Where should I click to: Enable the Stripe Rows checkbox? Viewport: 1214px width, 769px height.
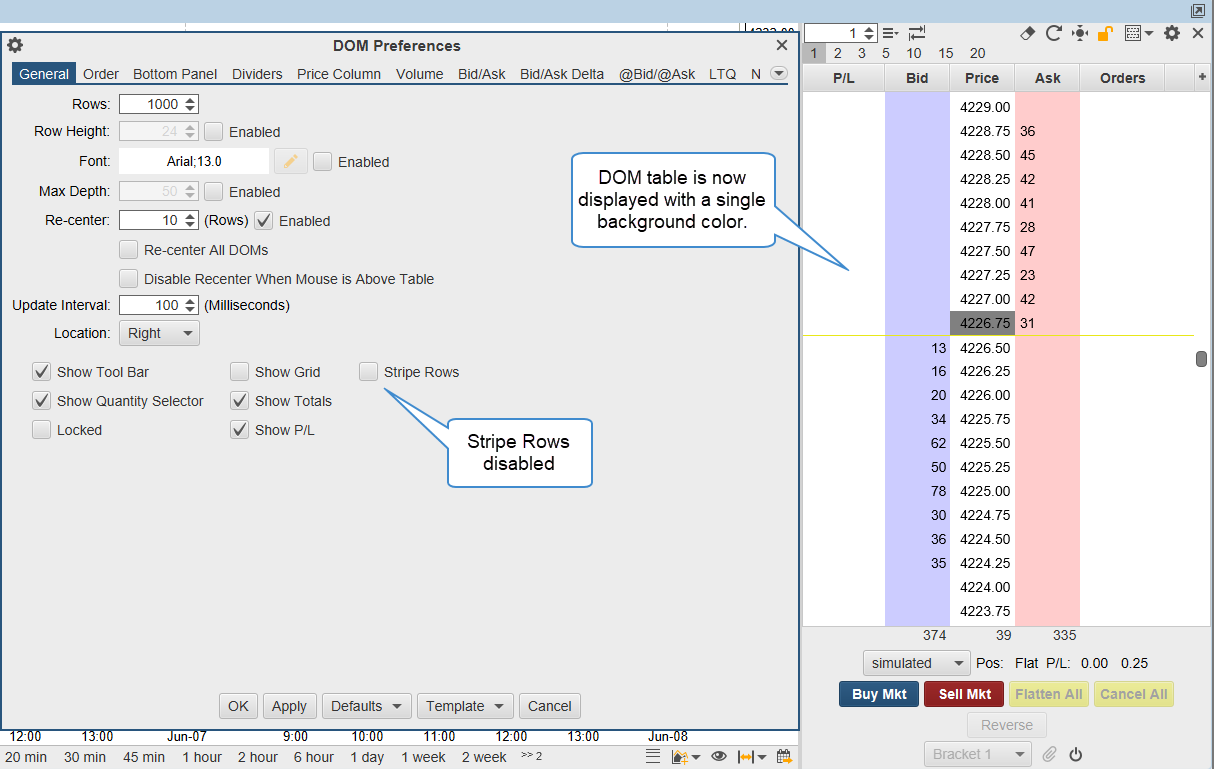pos(369,372)
